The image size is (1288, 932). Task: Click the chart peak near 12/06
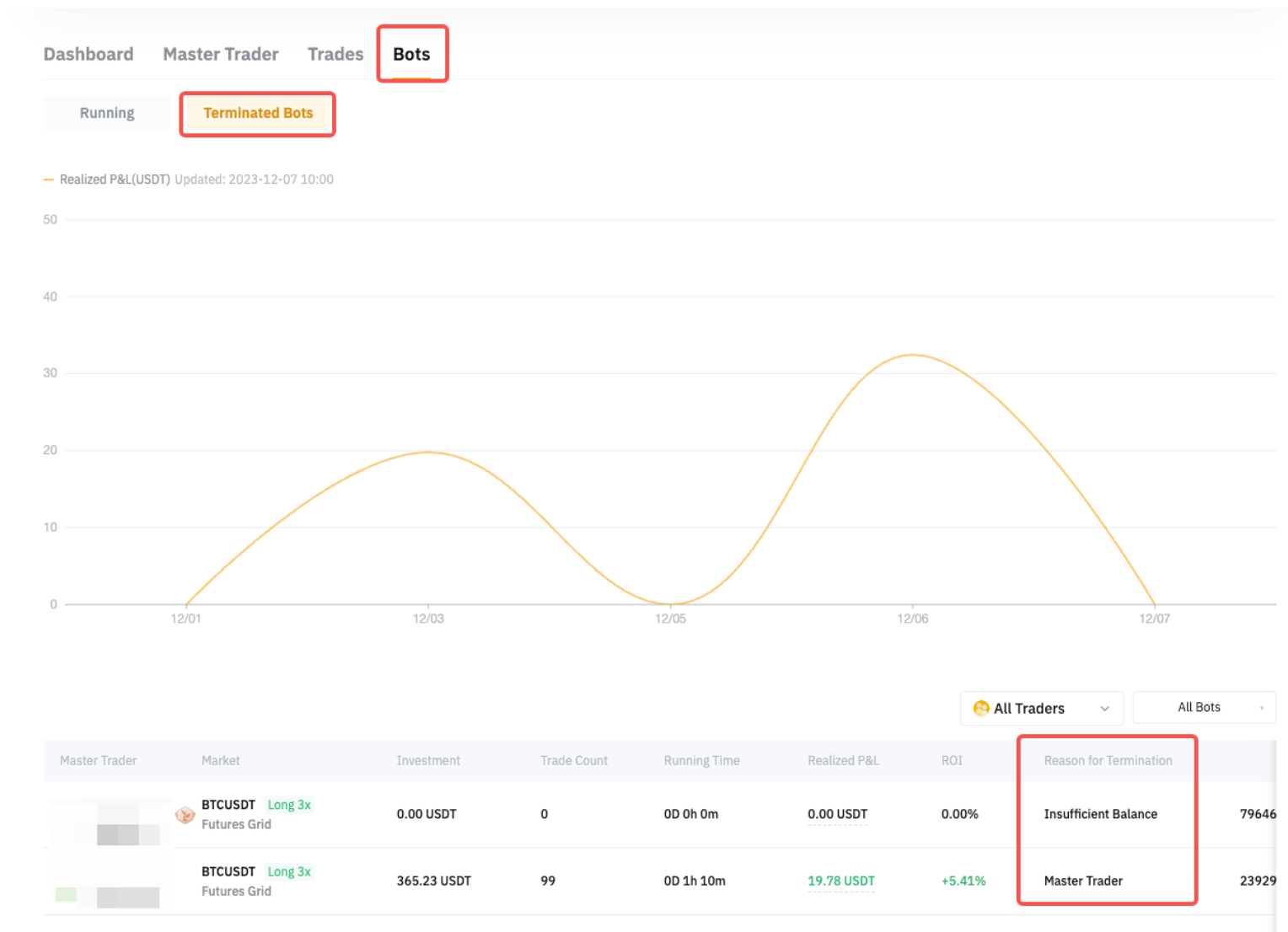(912, 355)
